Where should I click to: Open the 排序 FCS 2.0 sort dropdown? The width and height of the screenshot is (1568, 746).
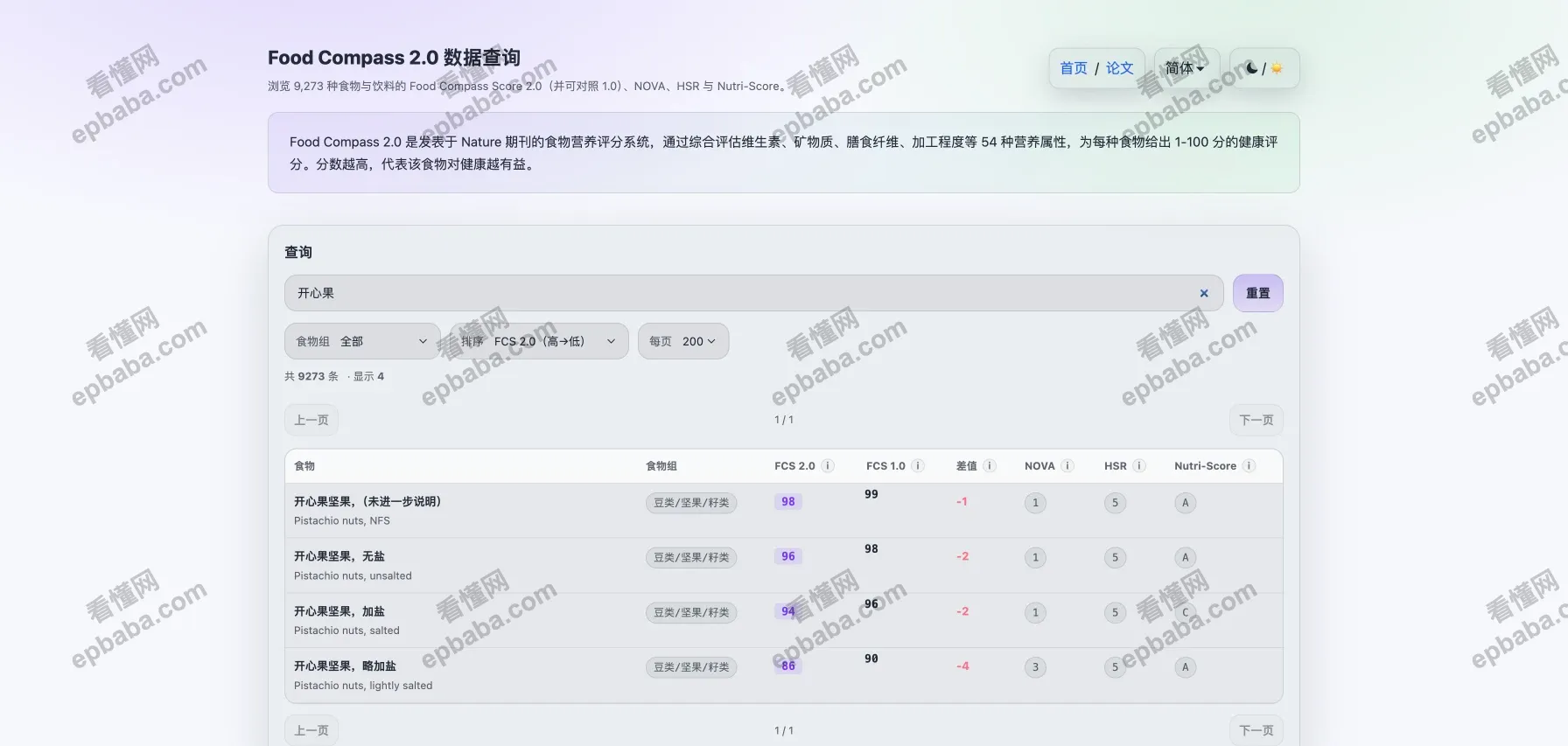point(539,341)
